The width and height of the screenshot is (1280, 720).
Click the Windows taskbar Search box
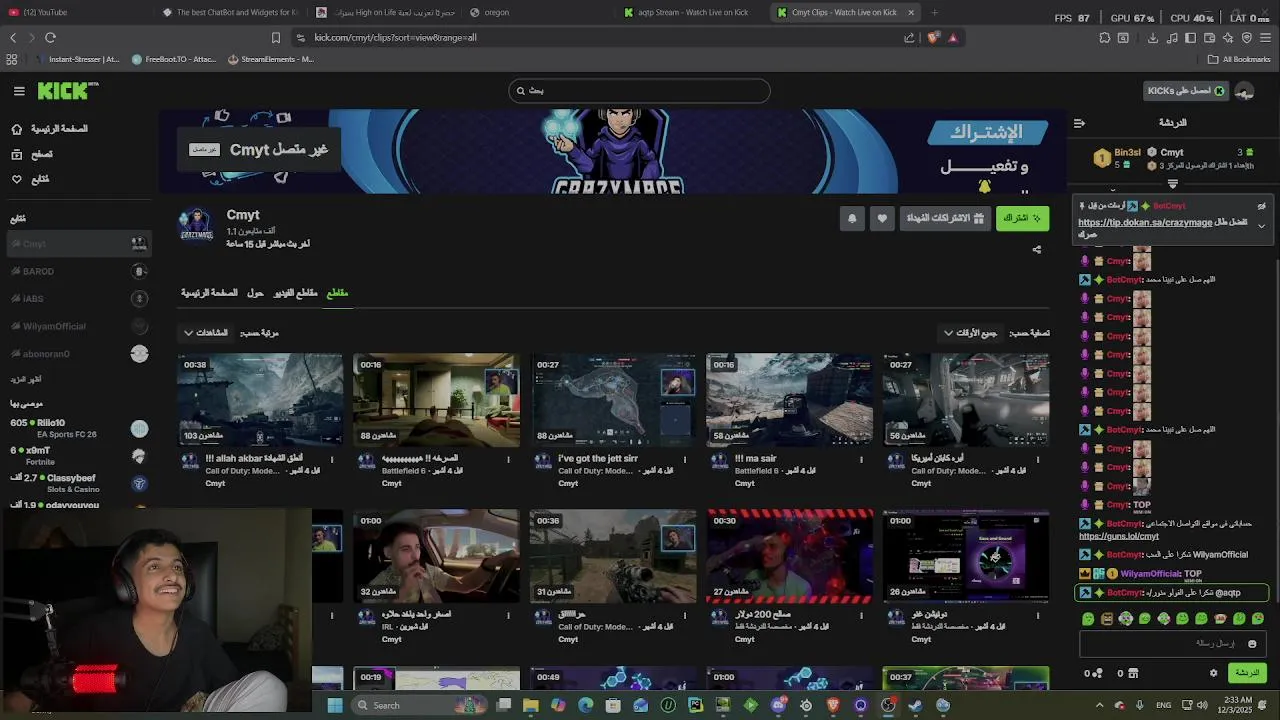pos(420,705)
